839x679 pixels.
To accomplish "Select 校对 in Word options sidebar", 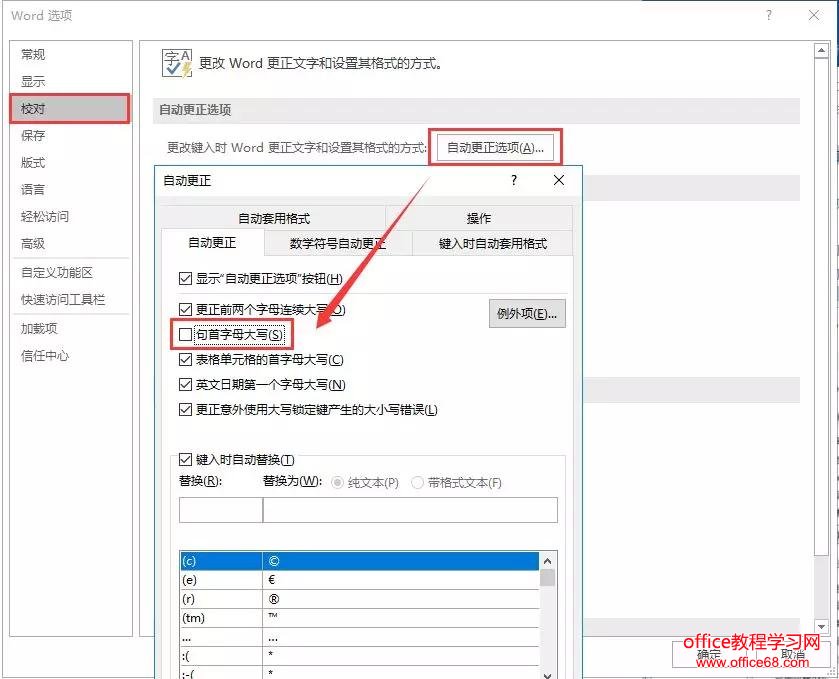I will click(70, 109).
